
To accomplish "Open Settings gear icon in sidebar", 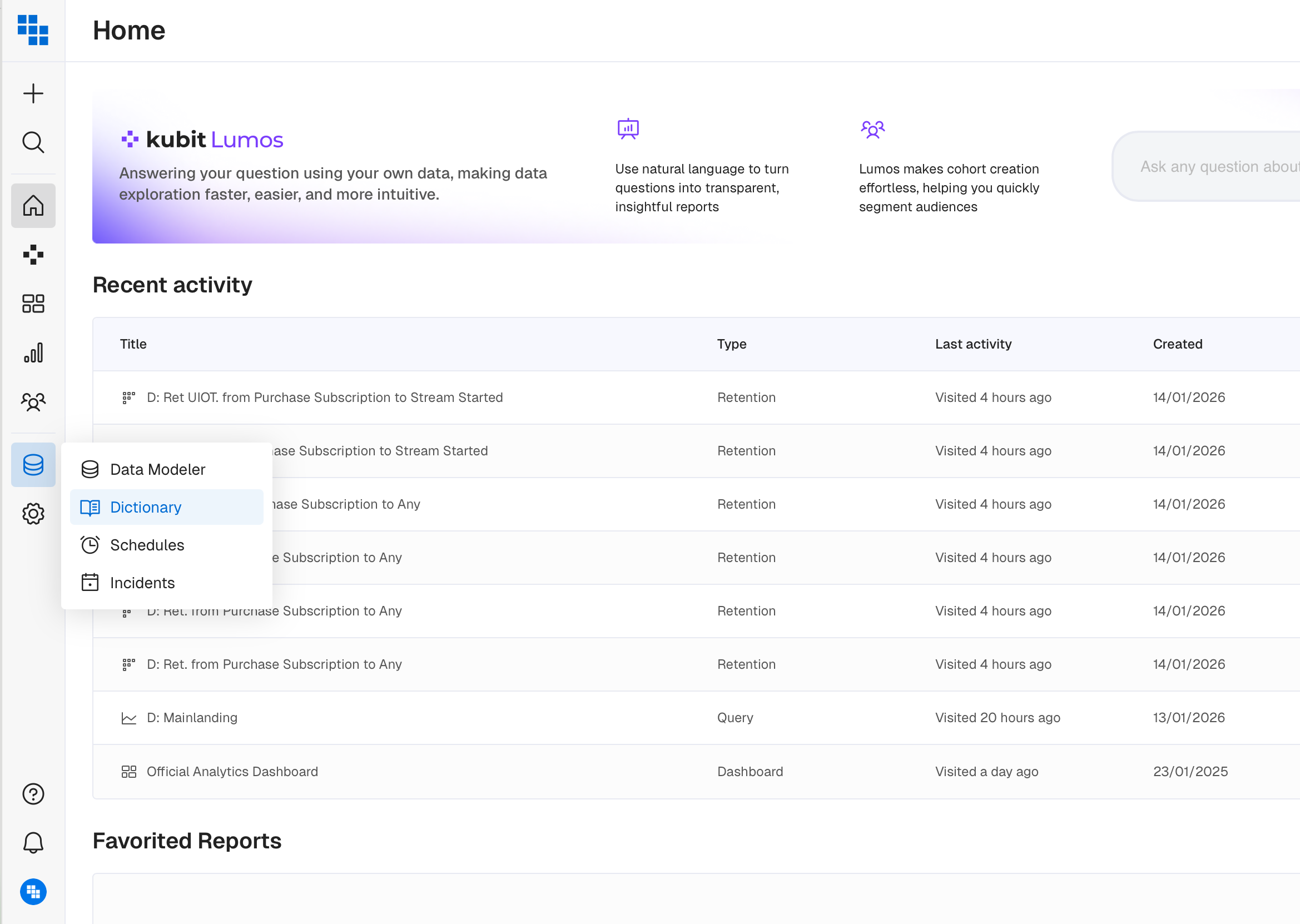I will click(x=33, y=513).
